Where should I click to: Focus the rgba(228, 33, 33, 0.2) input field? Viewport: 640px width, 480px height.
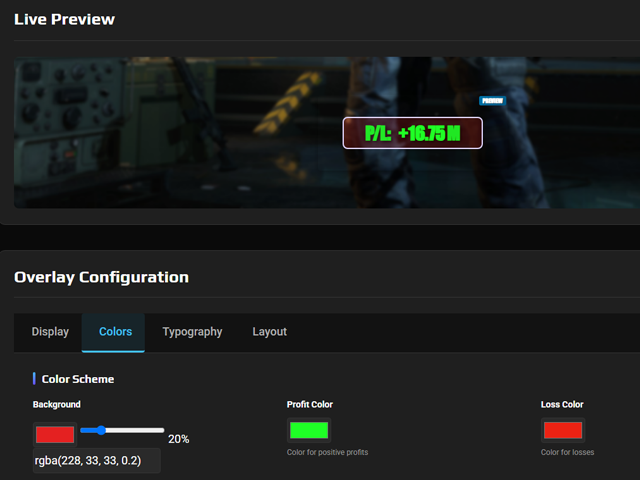point(96,461)
